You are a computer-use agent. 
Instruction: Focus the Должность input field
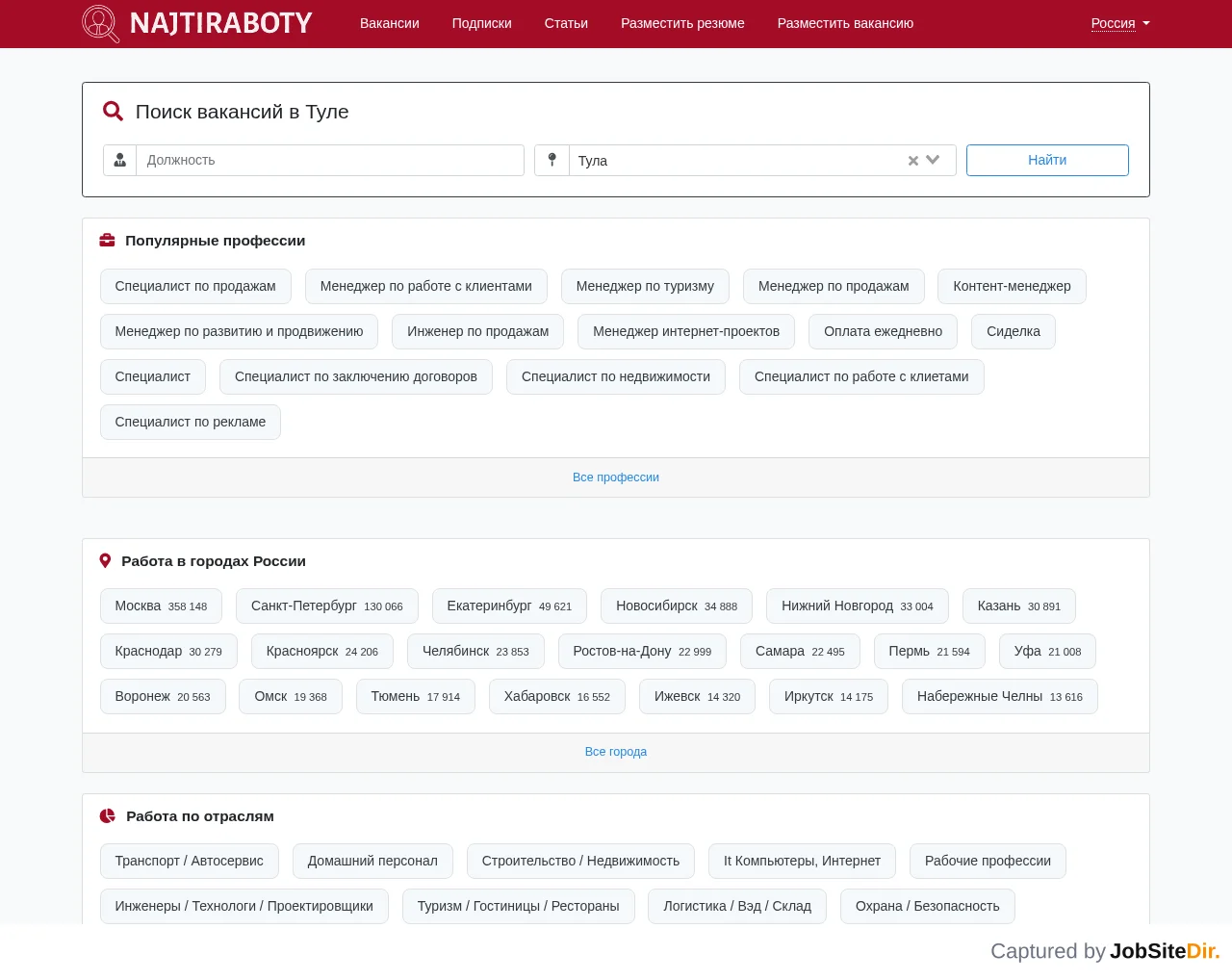[330, 160]
